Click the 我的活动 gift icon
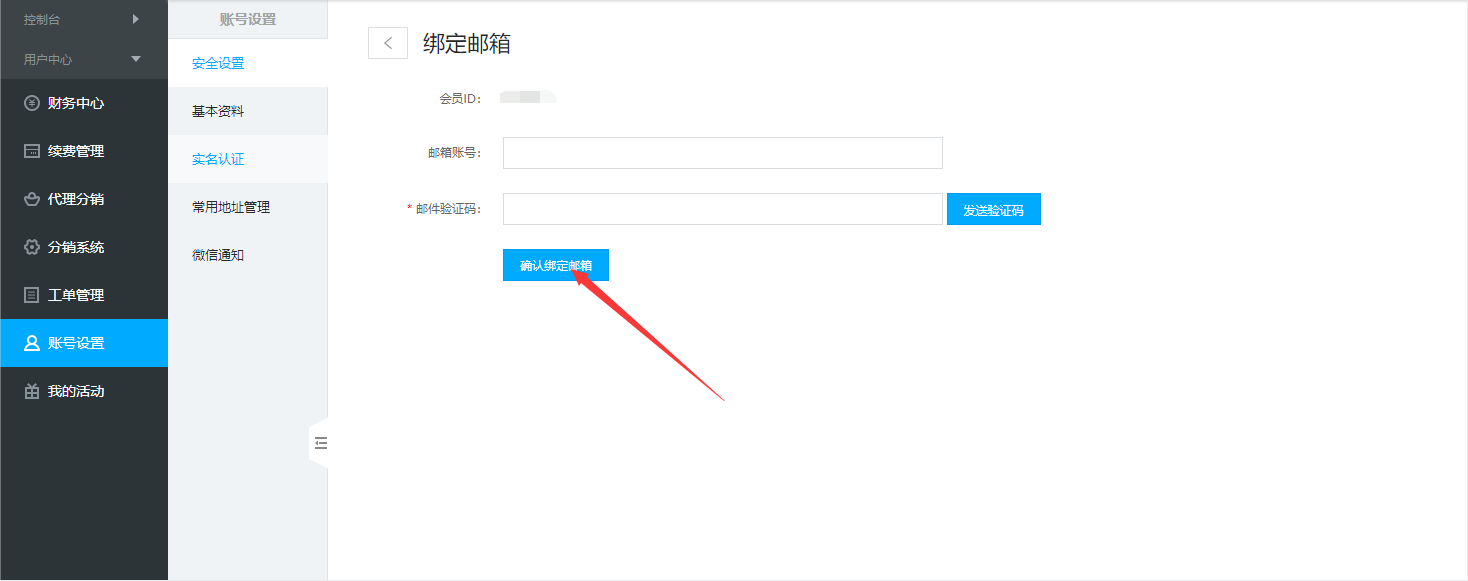 32,391
